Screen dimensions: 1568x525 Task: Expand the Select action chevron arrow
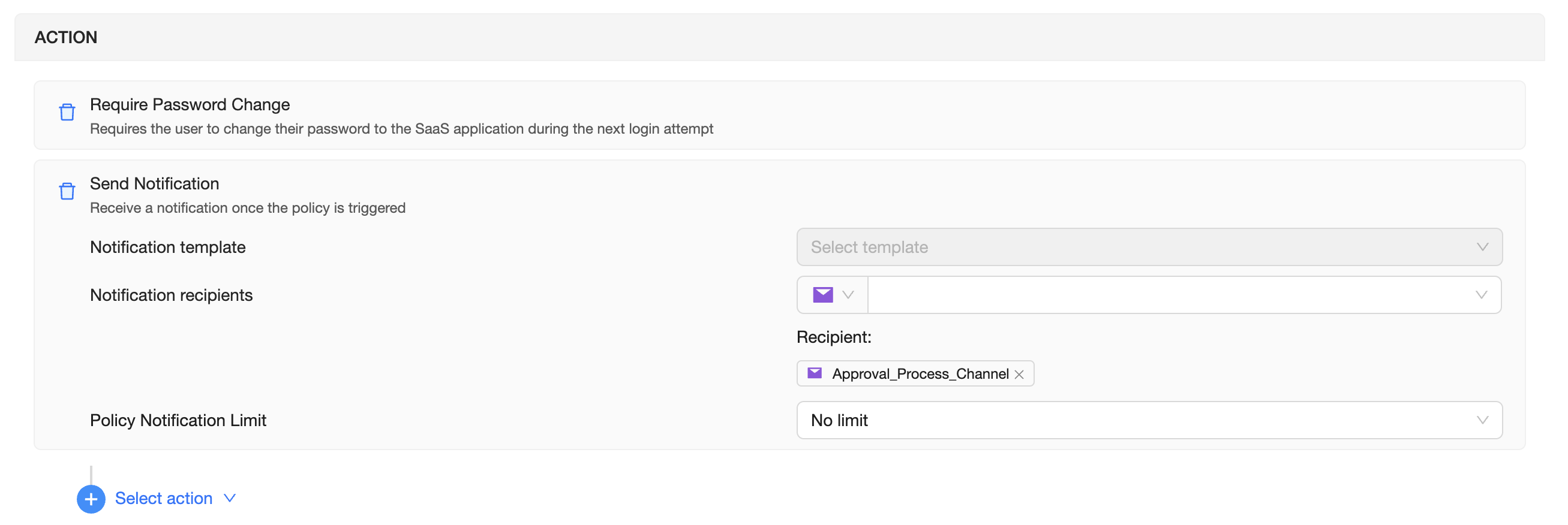(230, 498)
